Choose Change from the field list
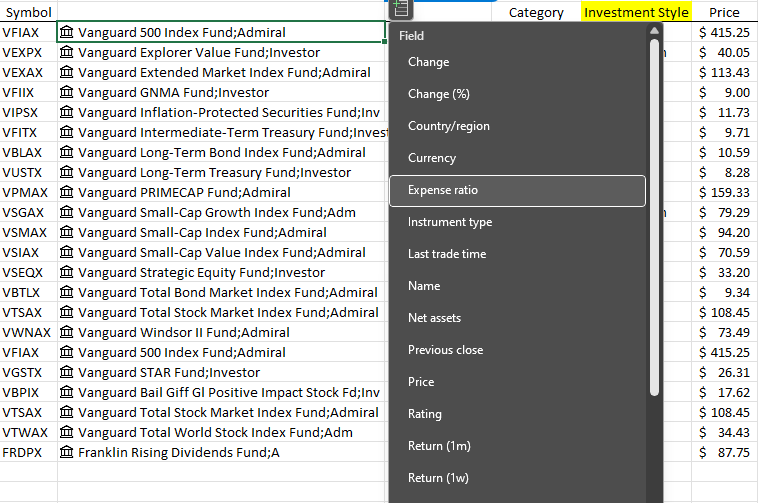This screenshot has height=503, width=758. tap(517, 62)
